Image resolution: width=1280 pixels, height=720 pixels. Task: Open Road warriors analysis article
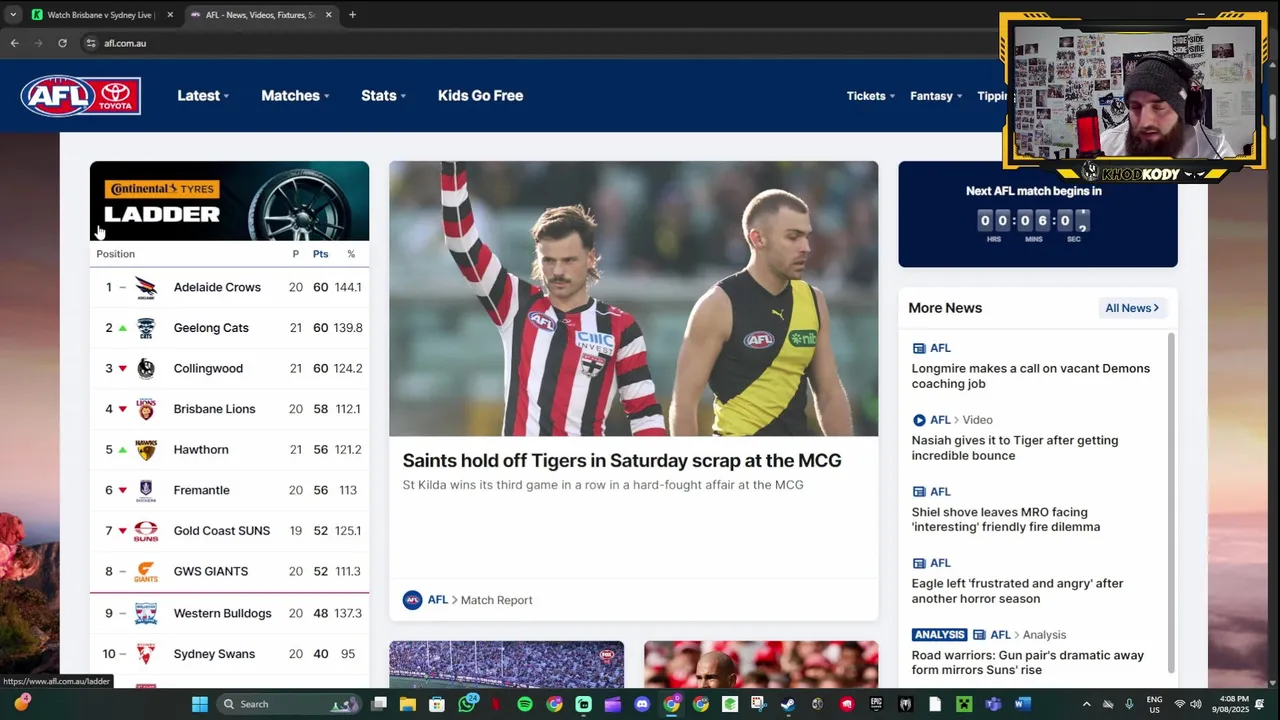pyautogui.click(x=1028, y=662)
